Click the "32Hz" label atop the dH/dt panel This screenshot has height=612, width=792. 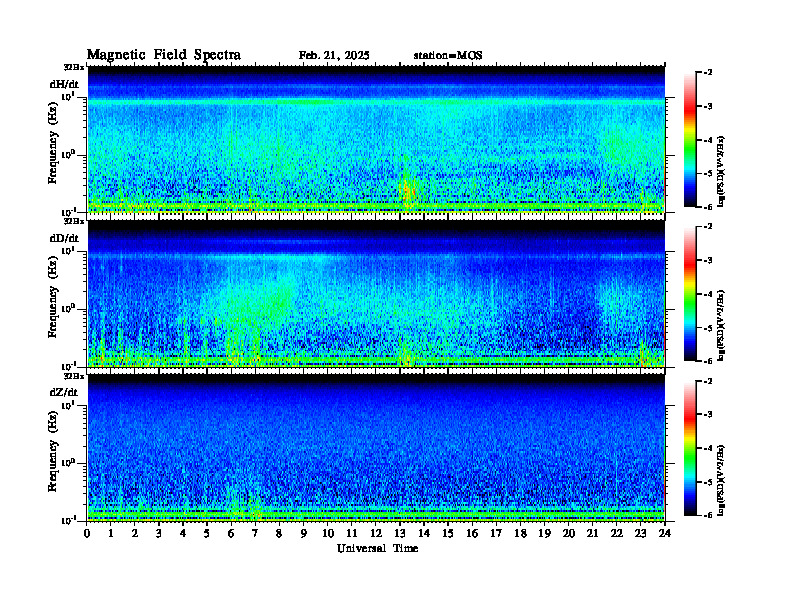[x=74, y=67]
